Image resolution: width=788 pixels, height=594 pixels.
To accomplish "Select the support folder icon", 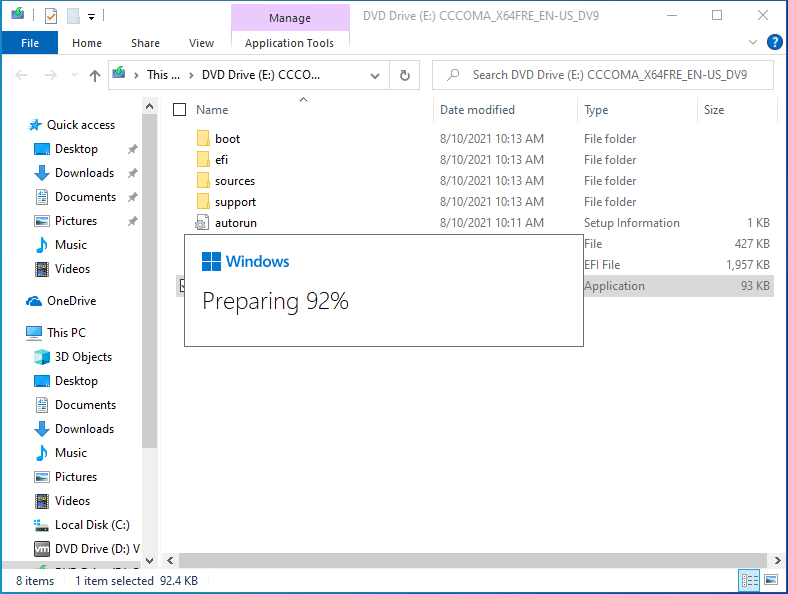I will [x=203, y=202].
